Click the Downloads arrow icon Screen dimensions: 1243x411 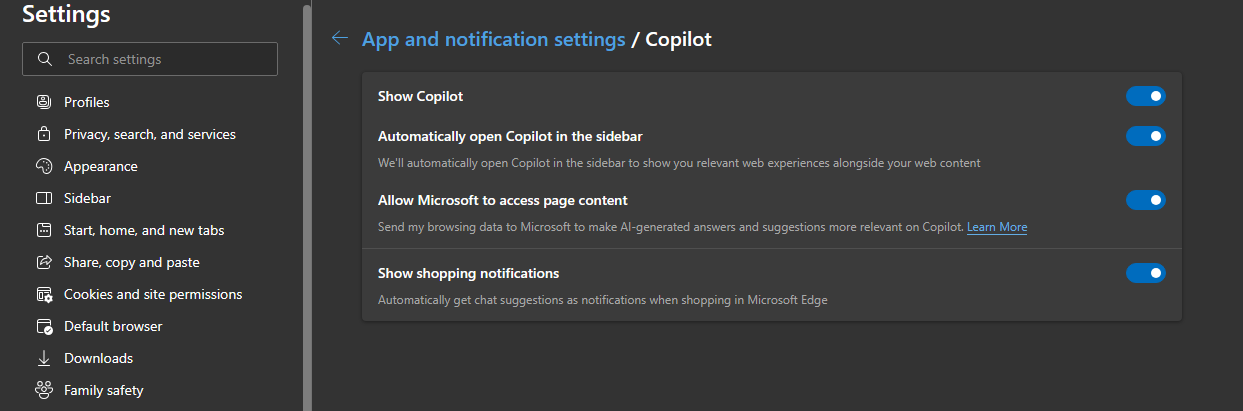click(x=44, y=358)
